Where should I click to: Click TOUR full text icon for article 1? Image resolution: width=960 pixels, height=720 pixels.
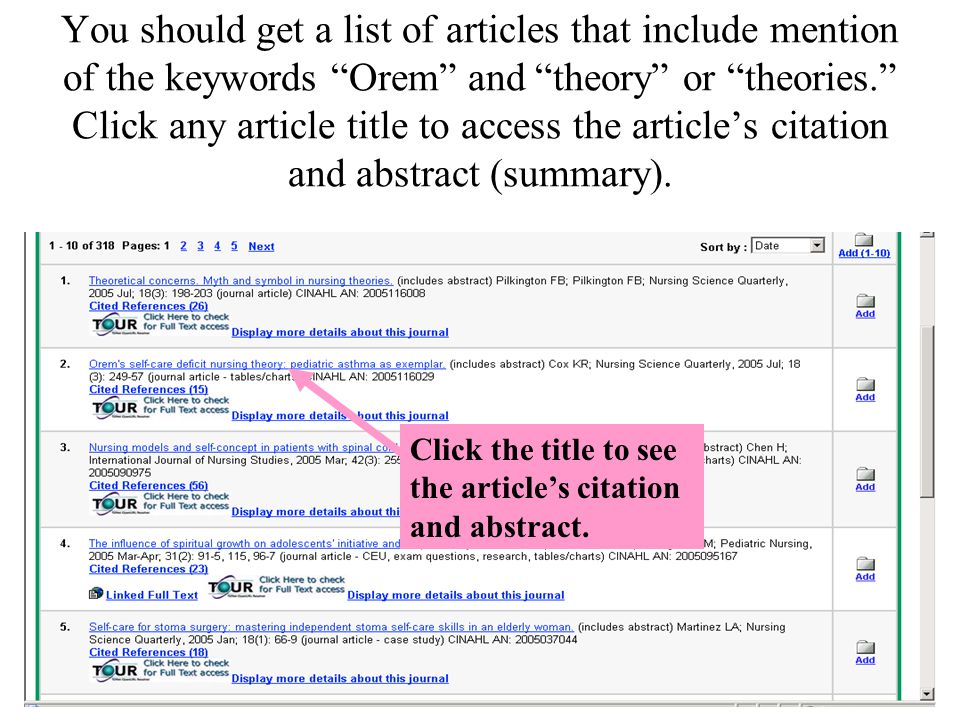click(160, 324)
